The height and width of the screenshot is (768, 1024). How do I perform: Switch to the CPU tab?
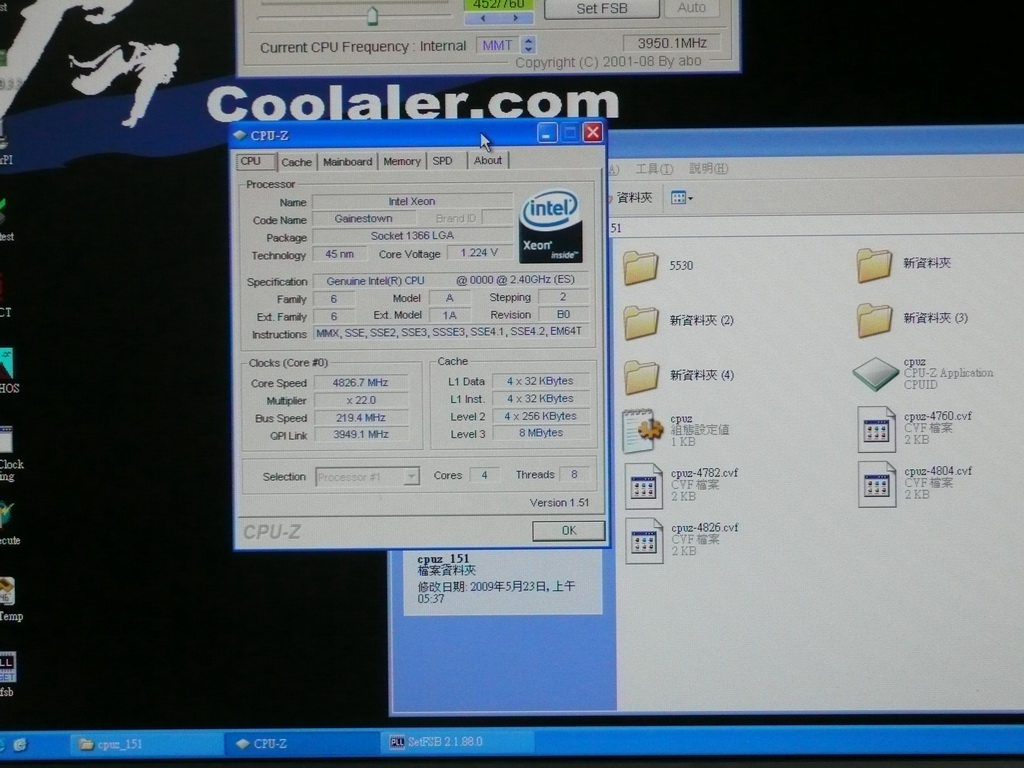[x=255, y=161]
